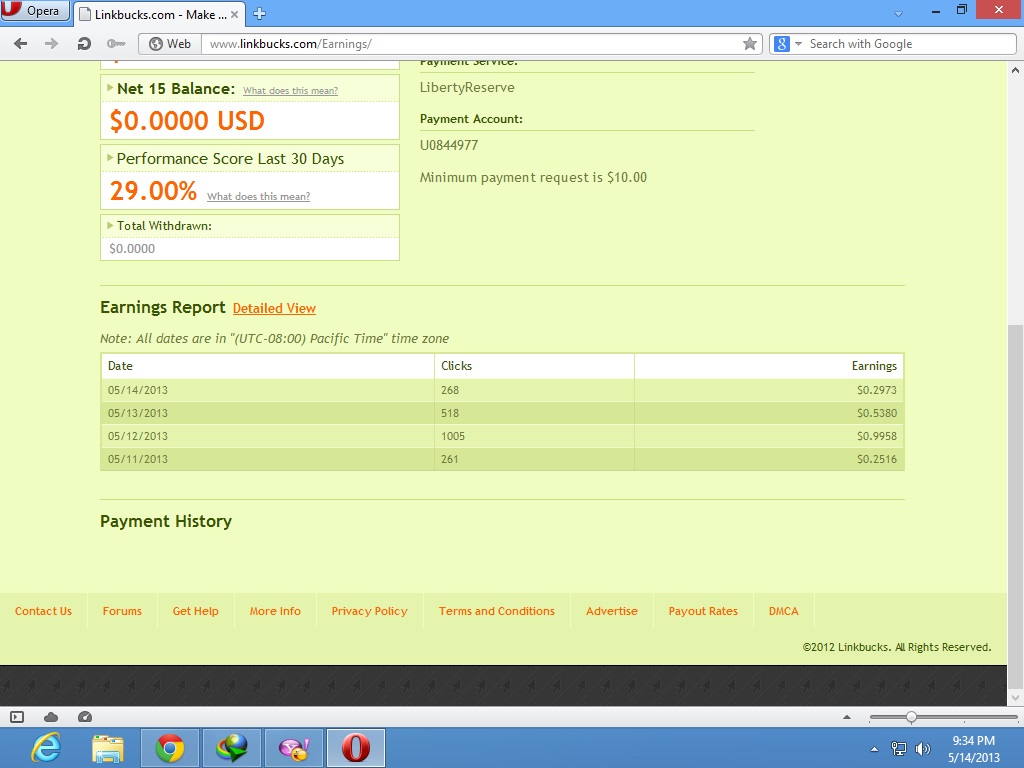
Task: Toggle the Opera panels icon in status bar
Action: 18,717
